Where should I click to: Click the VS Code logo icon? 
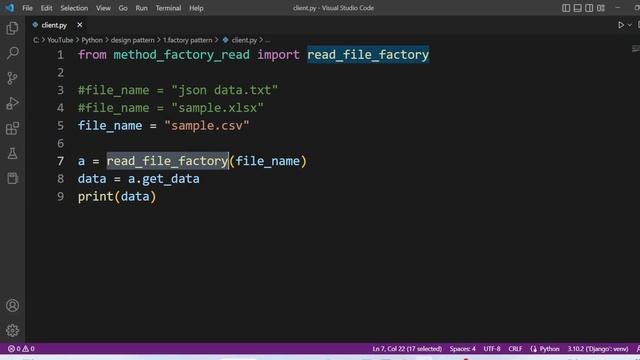(x=9, y=8)
